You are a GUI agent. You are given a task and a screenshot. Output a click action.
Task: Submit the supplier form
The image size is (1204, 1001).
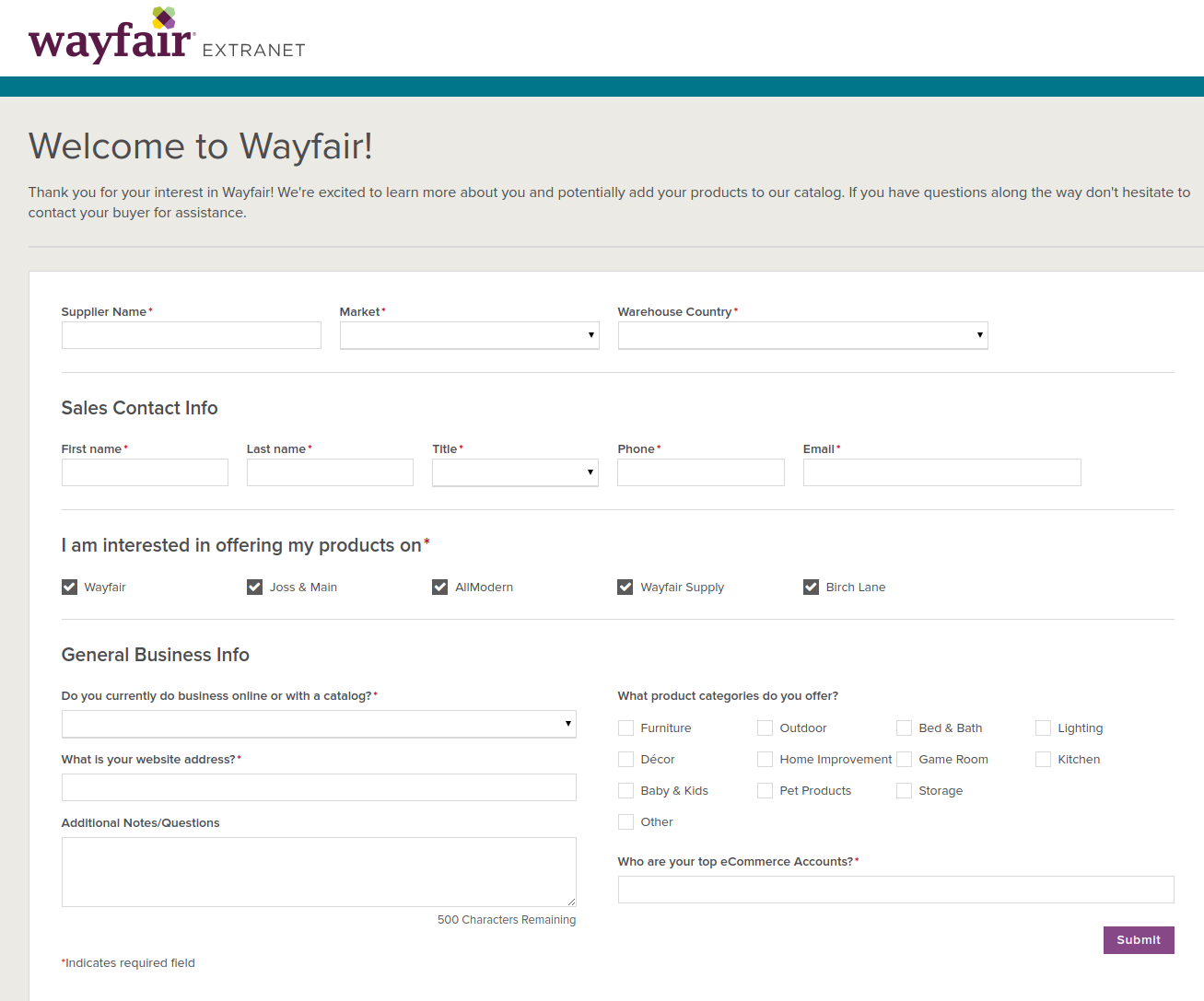pyautogui.click(x=1139, y=940)
